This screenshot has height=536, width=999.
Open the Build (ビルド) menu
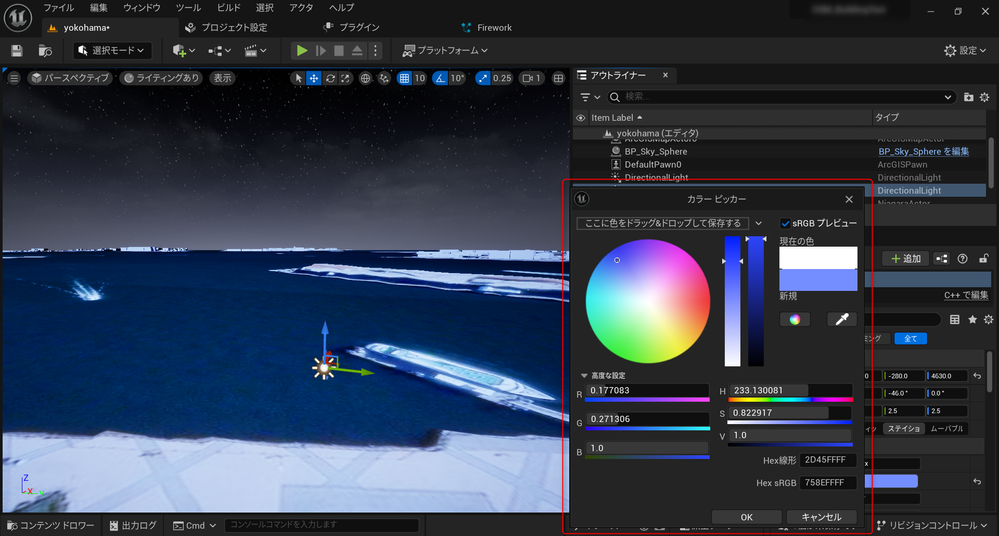point(229,8)
